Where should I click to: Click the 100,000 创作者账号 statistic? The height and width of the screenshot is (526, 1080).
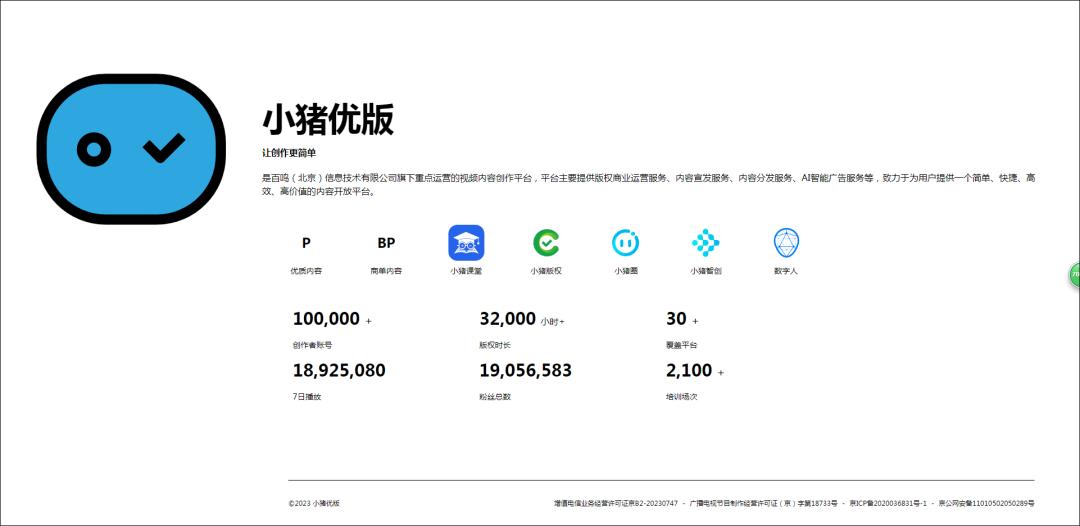(326, 319)
